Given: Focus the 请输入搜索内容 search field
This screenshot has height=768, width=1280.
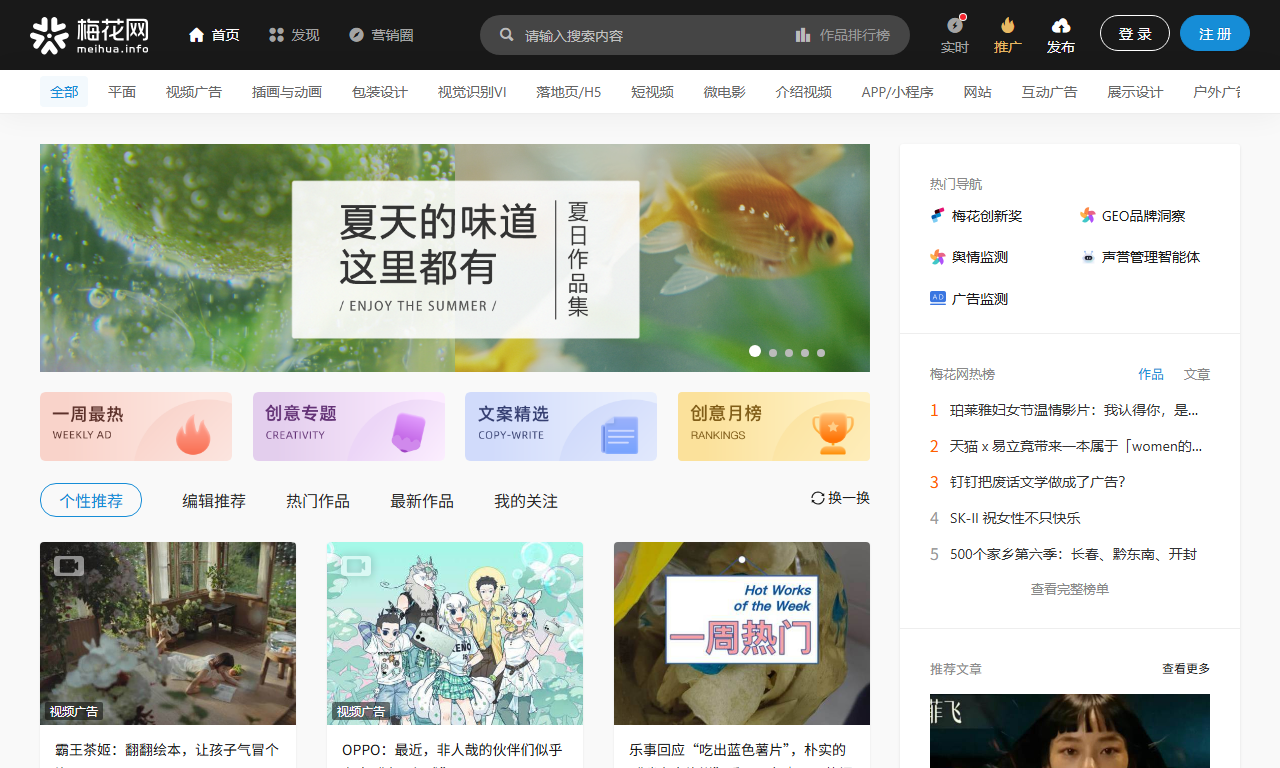Looking at the screenshot, I should 650,35.
